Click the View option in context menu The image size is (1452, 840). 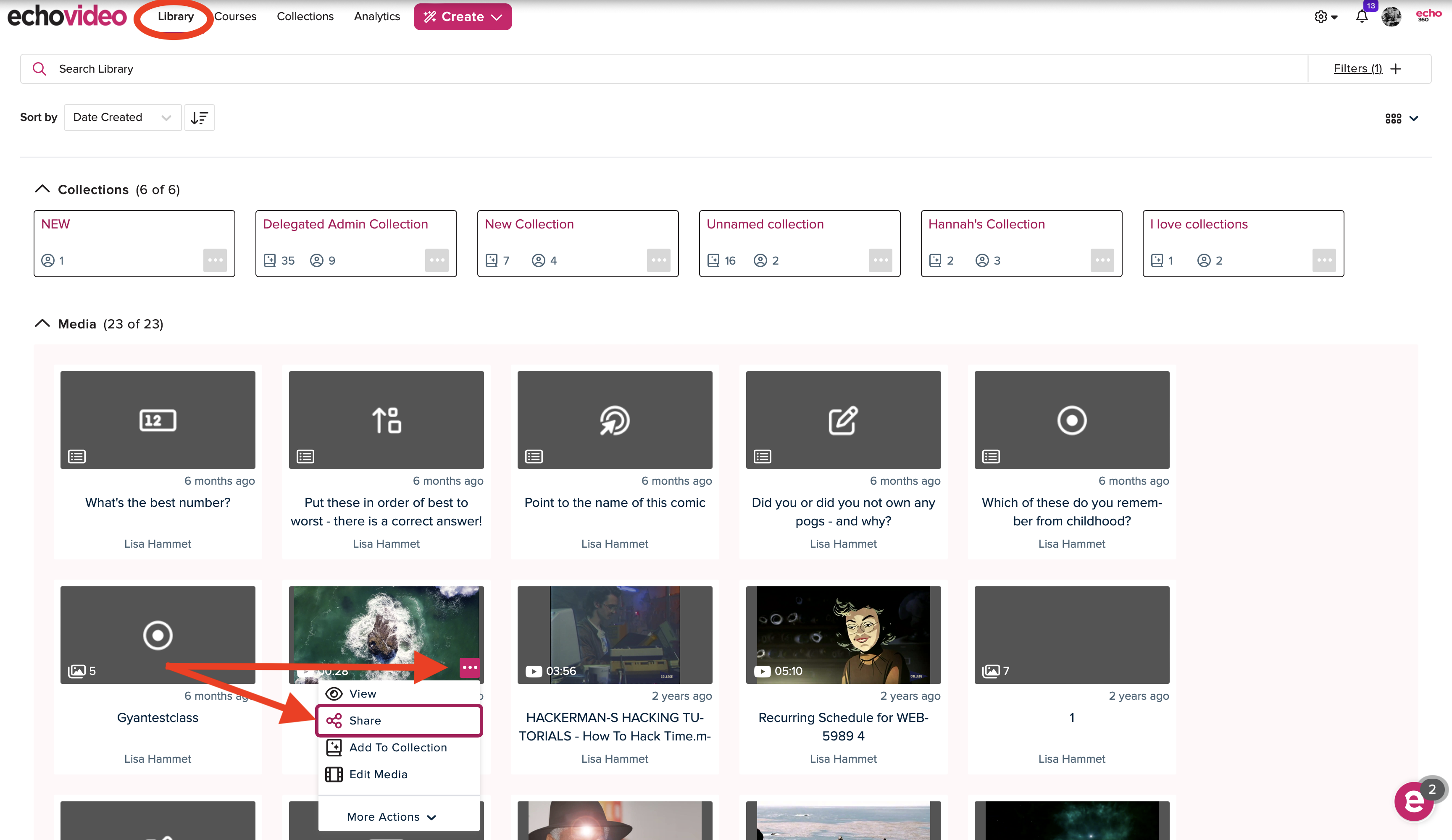tap(362, 693)
